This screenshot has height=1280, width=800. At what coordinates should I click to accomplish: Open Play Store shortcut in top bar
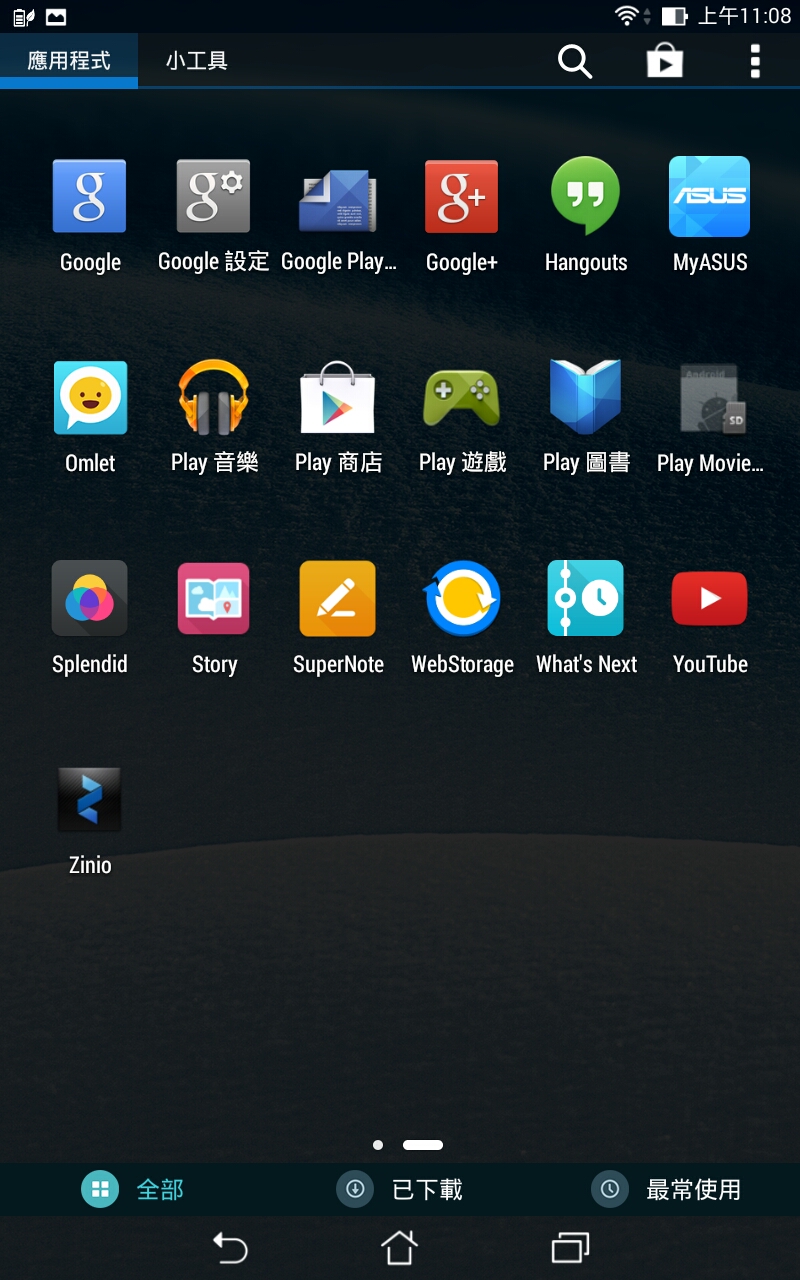tap(665, 61)
